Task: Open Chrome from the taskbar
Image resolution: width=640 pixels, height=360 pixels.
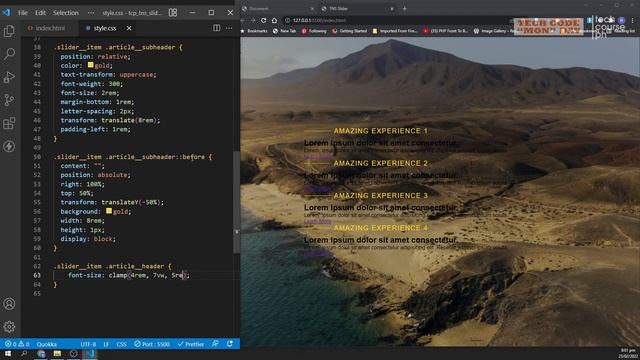Action: click(41, 353)
